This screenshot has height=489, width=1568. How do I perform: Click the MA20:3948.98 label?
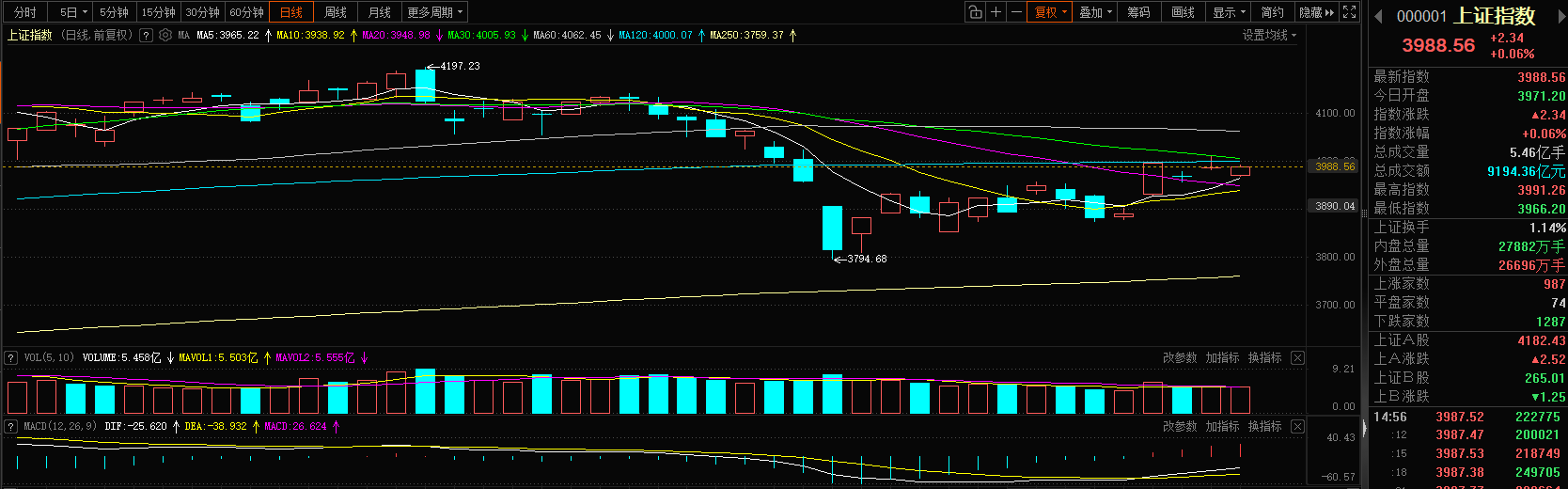[x=396, y=35]
